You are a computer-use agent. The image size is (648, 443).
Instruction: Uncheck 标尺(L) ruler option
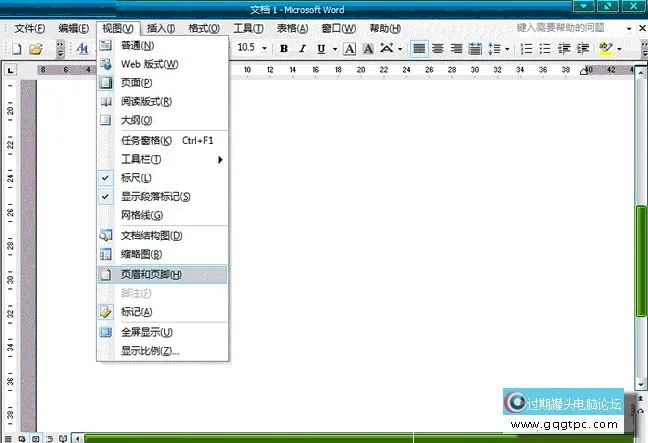pyautogui.click(x=163, y=178)
